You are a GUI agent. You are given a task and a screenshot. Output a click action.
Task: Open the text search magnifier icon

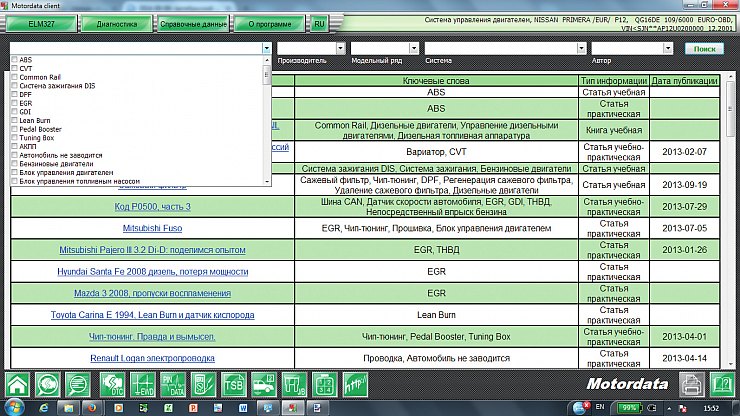[x=78, y=384]
